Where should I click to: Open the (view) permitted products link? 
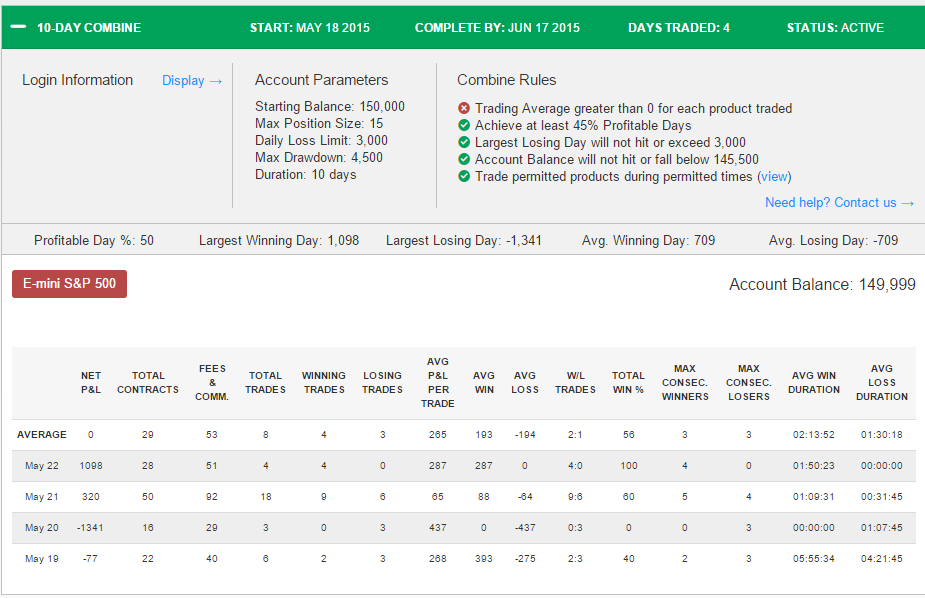(x=774, y=177)
